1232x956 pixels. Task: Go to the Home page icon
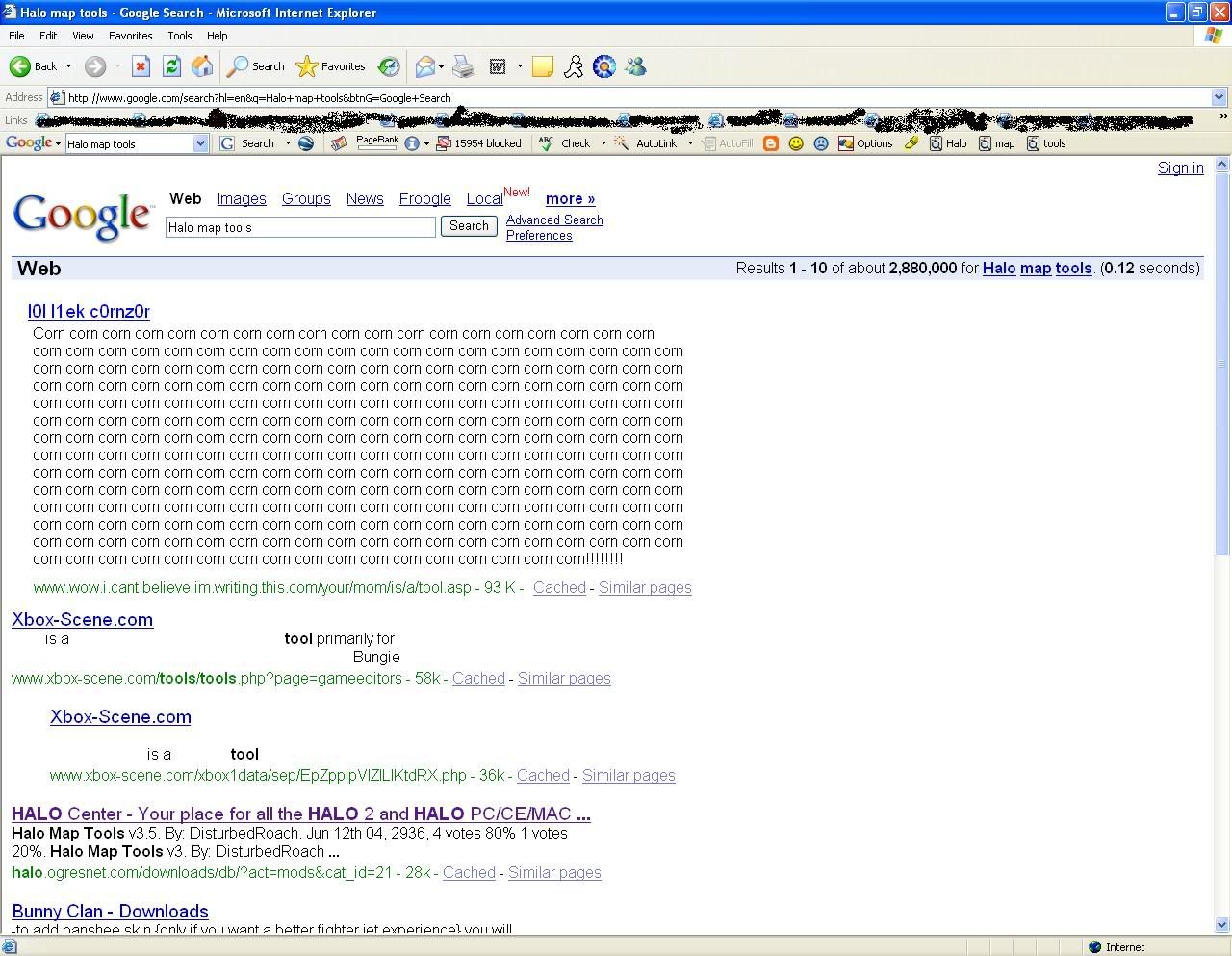click(202, 66)
